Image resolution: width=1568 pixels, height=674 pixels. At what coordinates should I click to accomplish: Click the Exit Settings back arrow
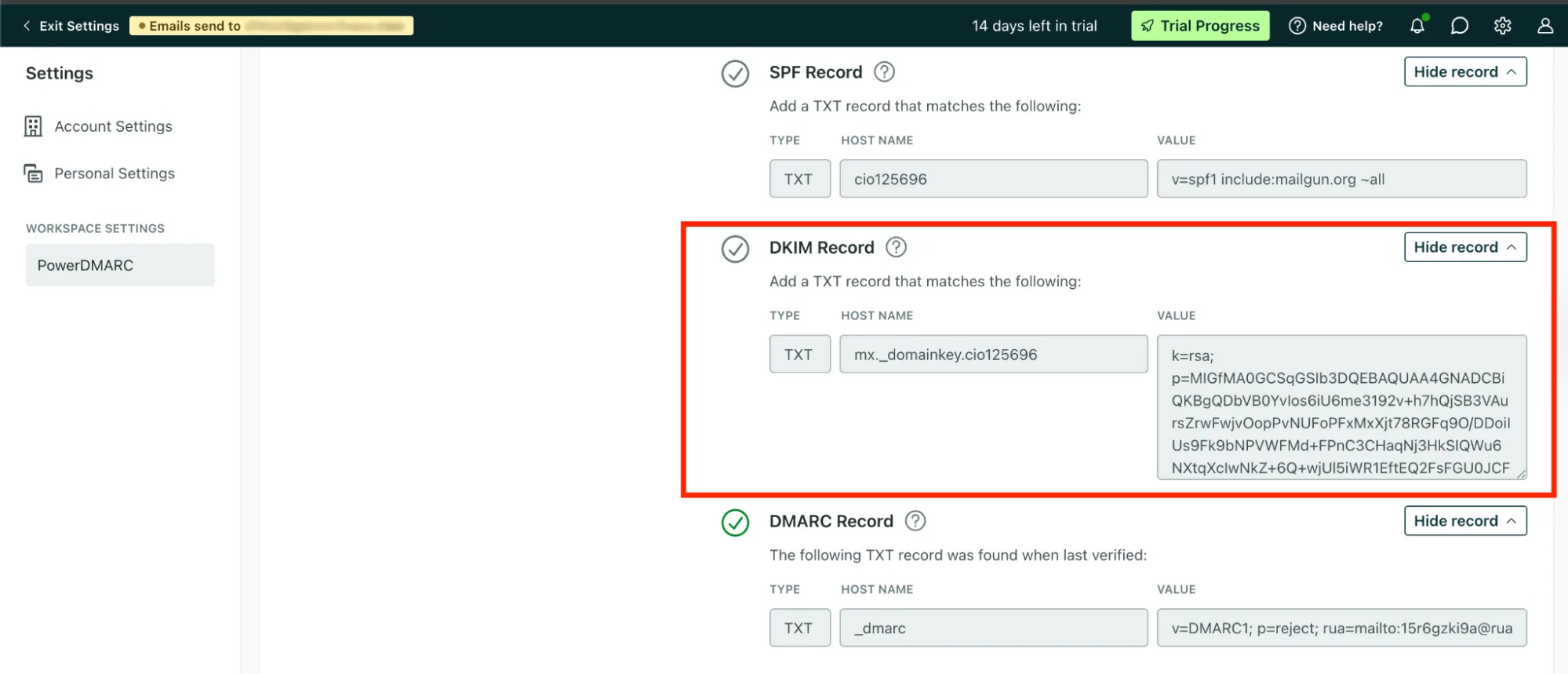coord(27,26)
